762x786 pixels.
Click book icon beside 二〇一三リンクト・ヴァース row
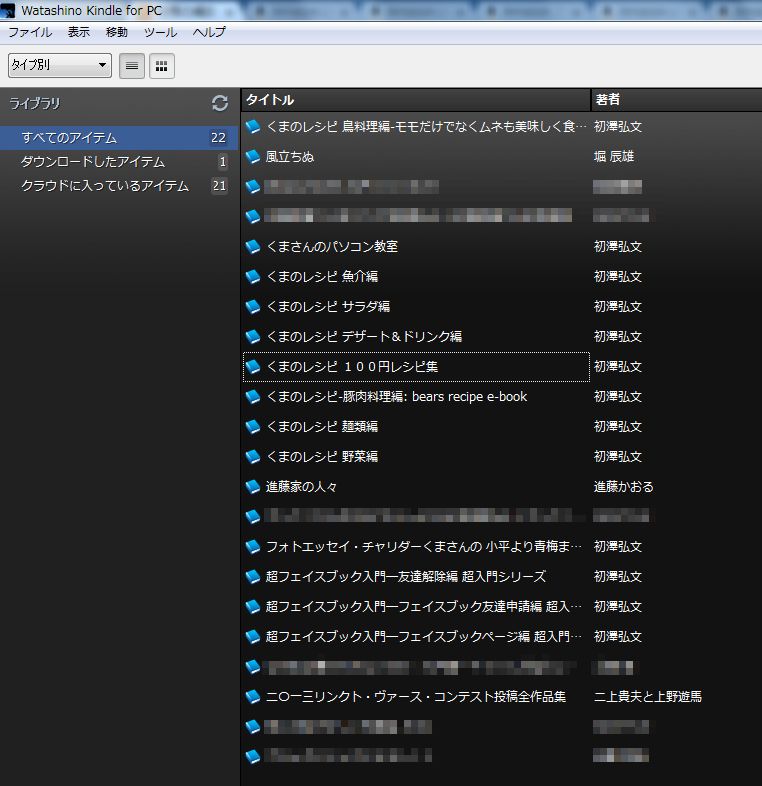click(x=253, y=696)
